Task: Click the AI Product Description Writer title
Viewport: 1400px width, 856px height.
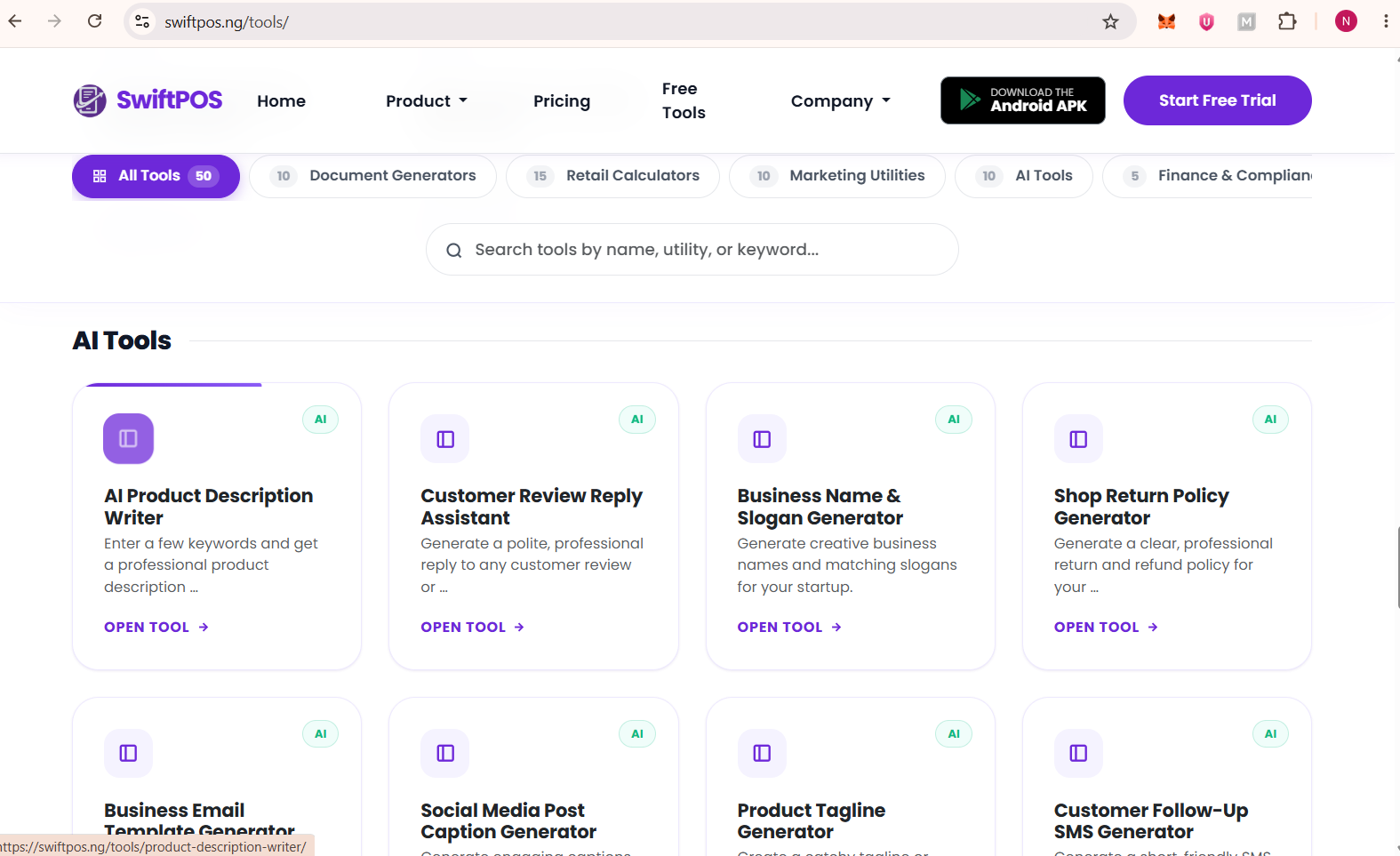Action: point(209,507)
